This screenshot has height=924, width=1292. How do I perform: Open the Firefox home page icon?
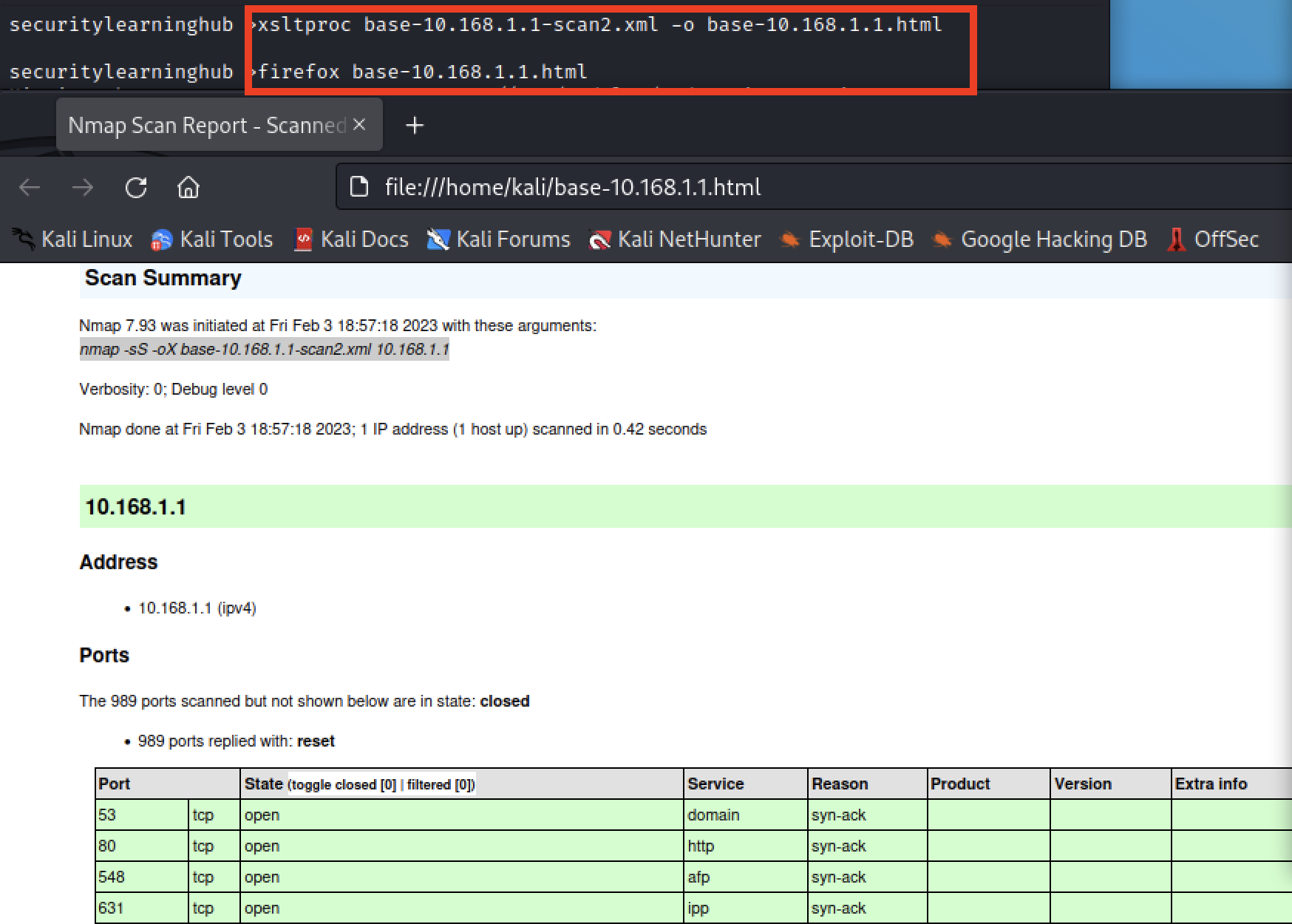tap(188, 188)
